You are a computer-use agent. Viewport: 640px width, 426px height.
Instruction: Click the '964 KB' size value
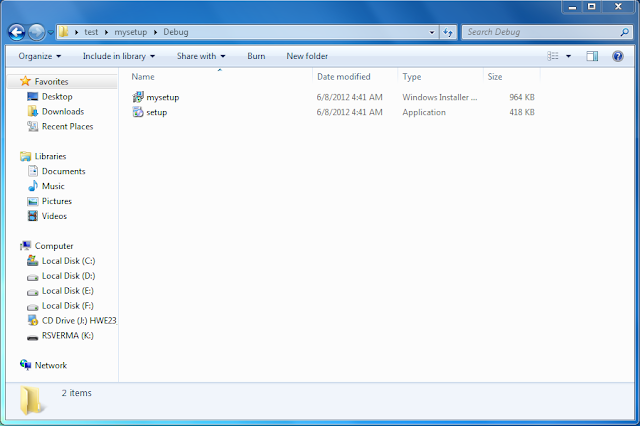tap(522, 97)
